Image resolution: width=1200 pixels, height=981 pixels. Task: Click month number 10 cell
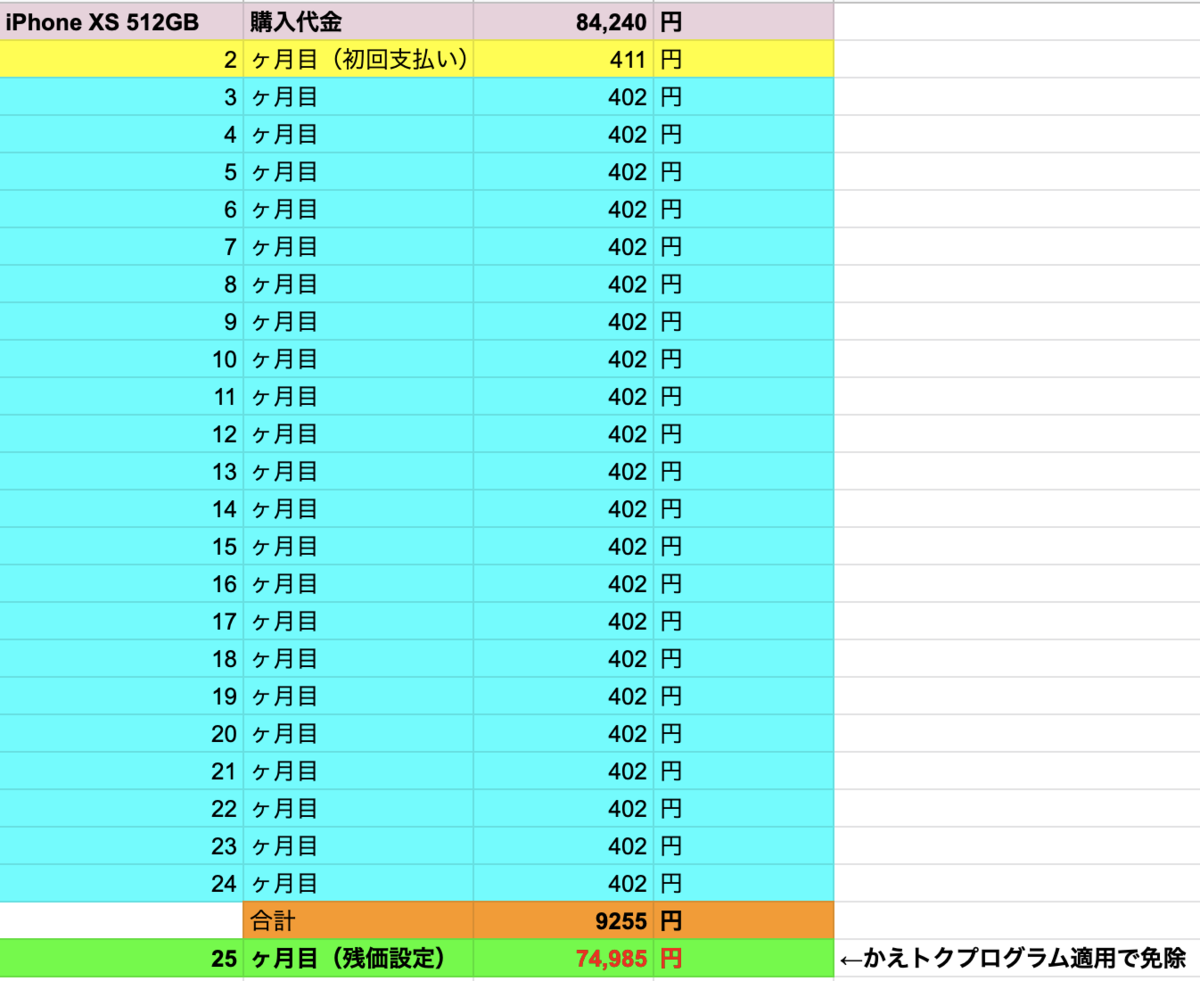pos(121,360)
